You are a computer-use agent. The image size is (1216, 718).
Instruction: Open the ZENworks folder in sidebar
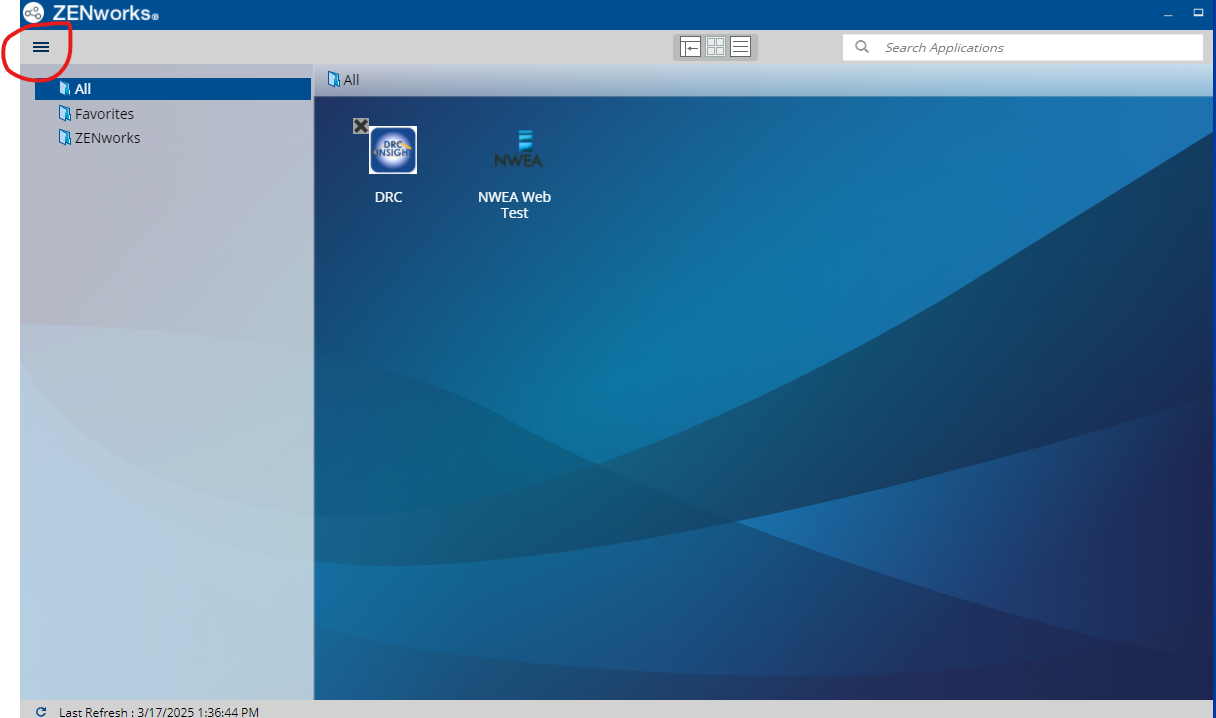107,138
